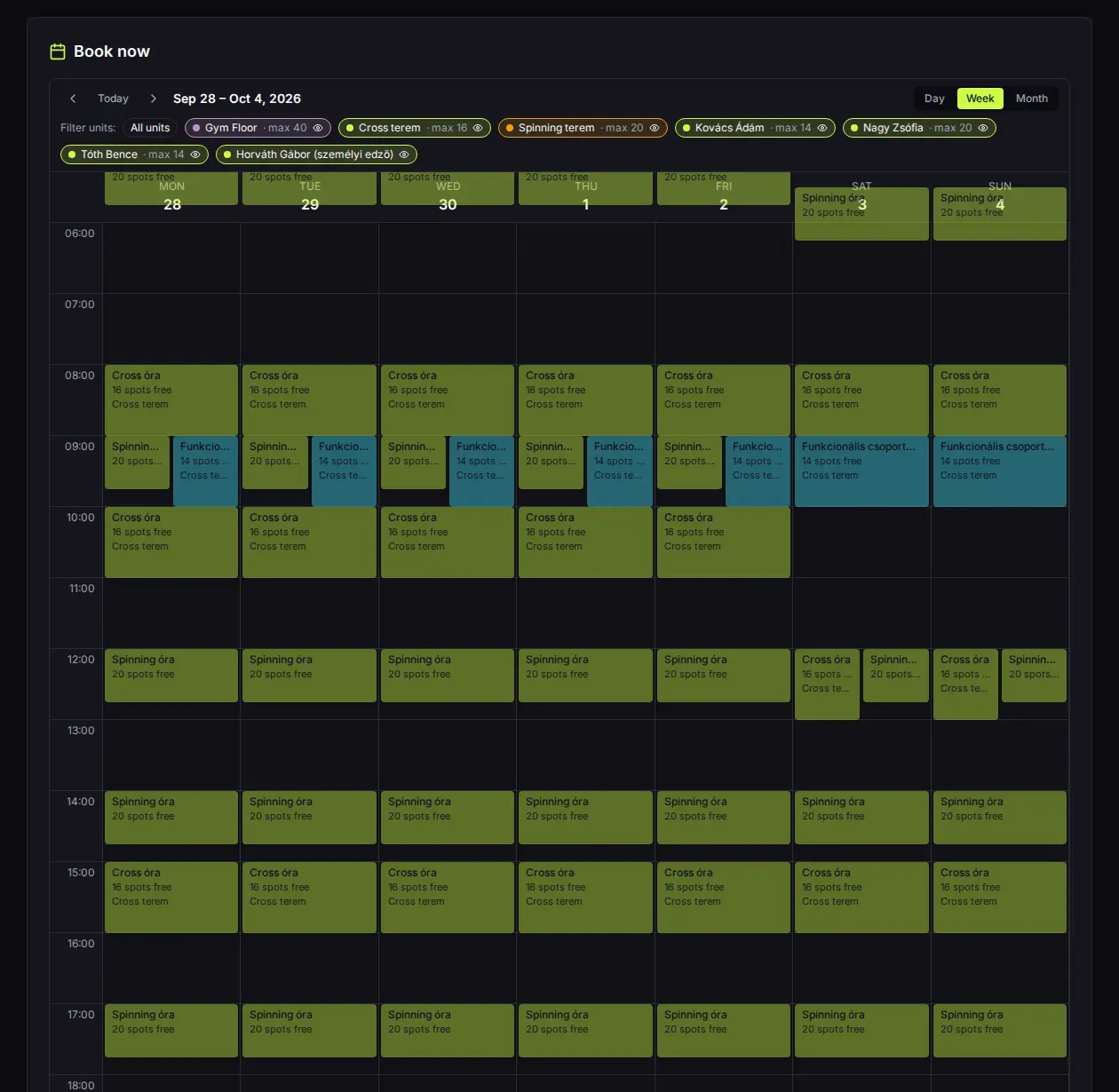Open Saturday 12:00 Cross óra class

click(x=827, y=684)
